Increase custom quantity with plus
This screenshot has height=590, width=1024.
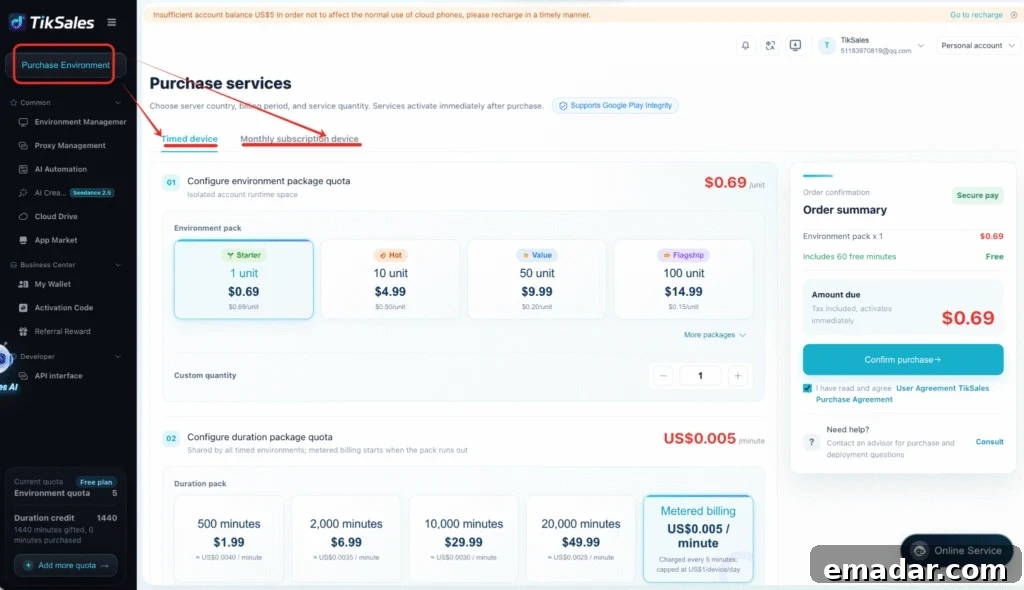(x=737, y=376)
